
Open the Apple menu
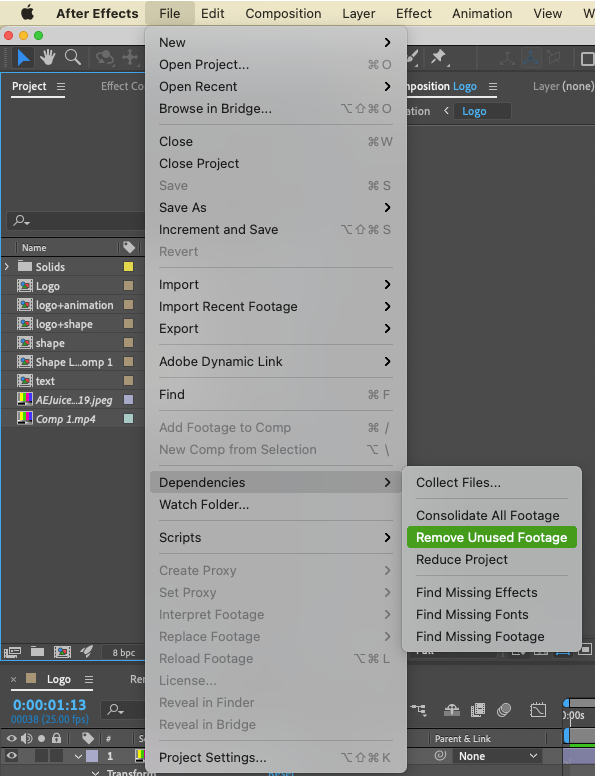pyautogui.click(x=28, y=13)
